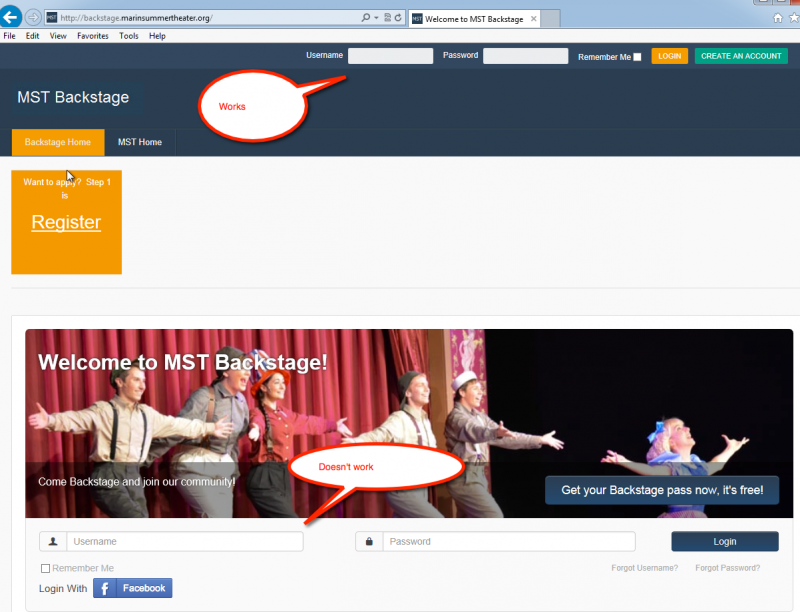The width and height of the screenshot is (800, 612).
Task: Tick the lower Remember Me checkbox
Action: click(45, 568)
